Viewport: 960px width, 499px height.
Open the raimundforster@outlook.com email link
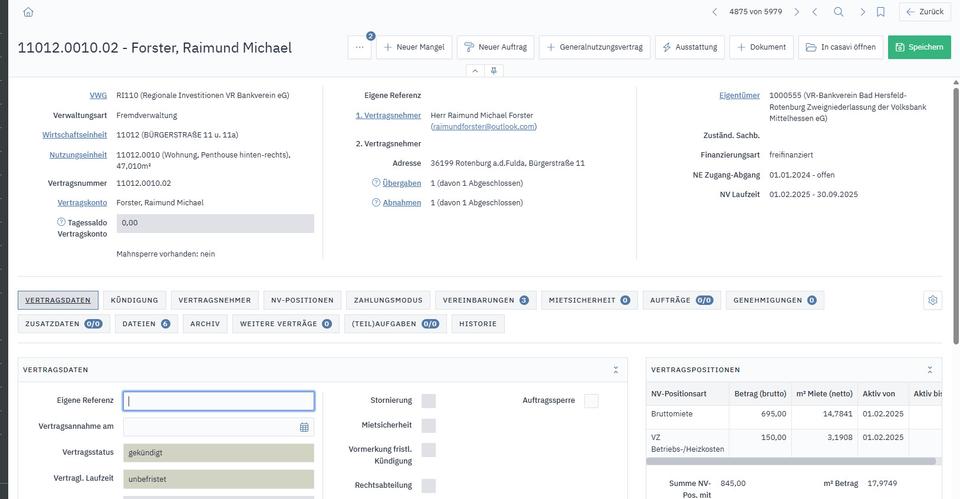(x=484, y=127)
